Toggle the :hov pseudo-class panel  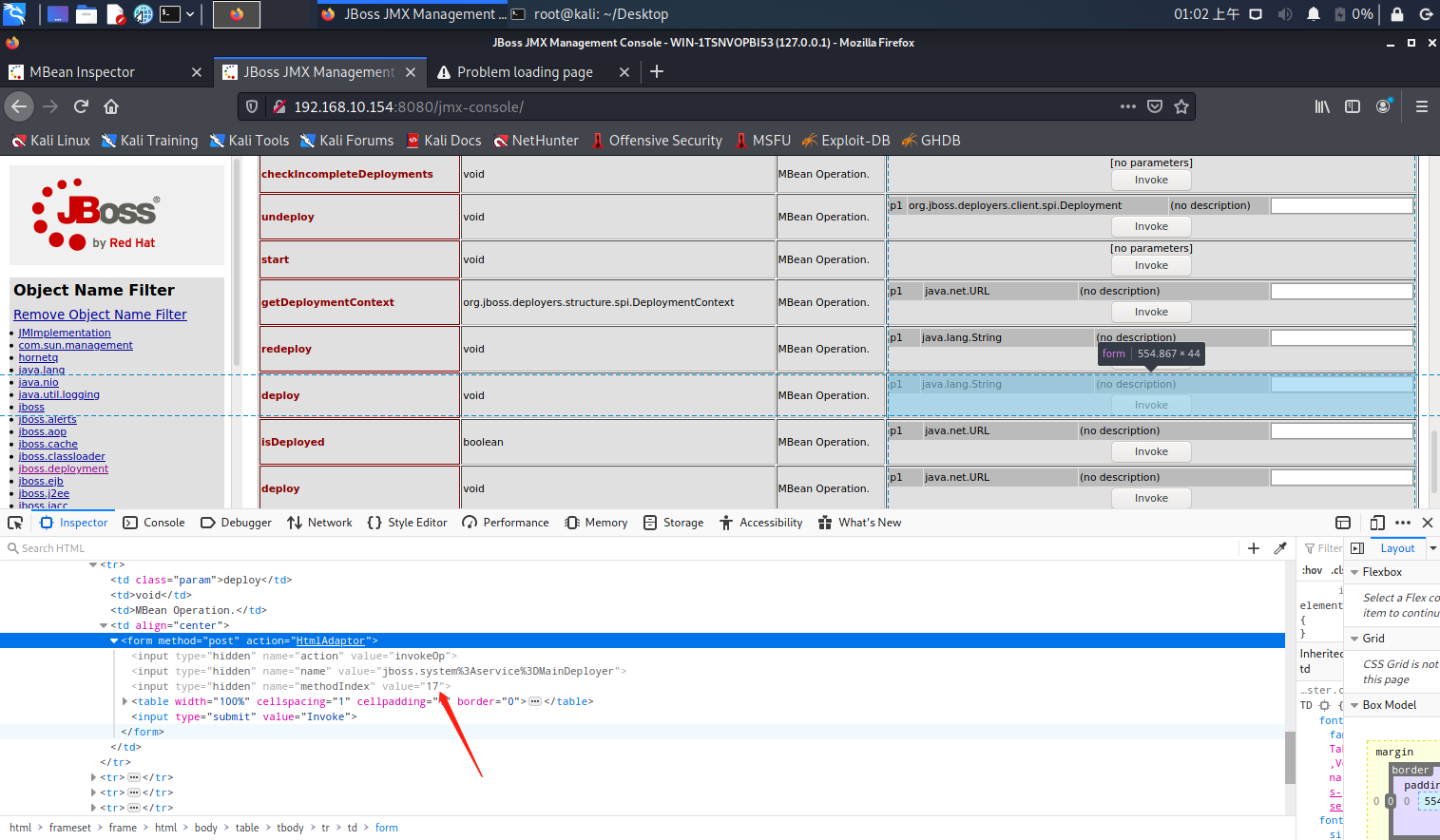pos(1313,570)
